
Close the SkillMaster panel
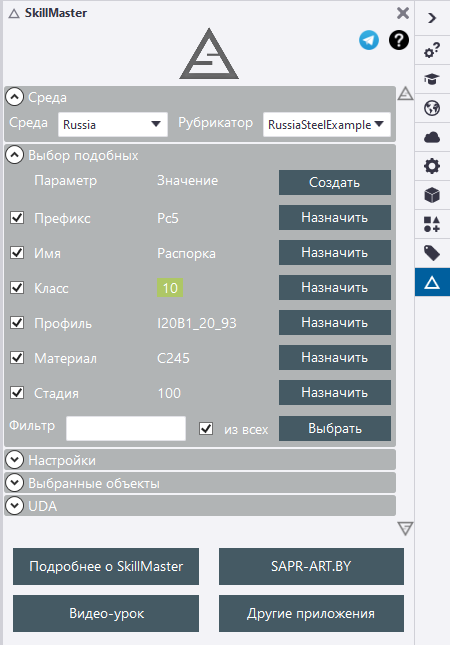[403, 13]
